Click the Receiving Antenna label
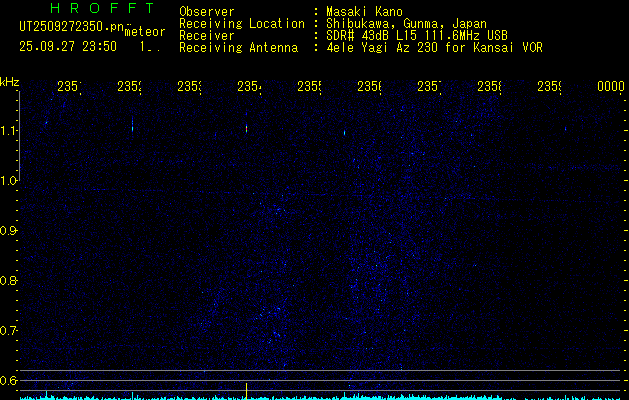The height and width of the screenshot is (400, 629). click(238, 48)
